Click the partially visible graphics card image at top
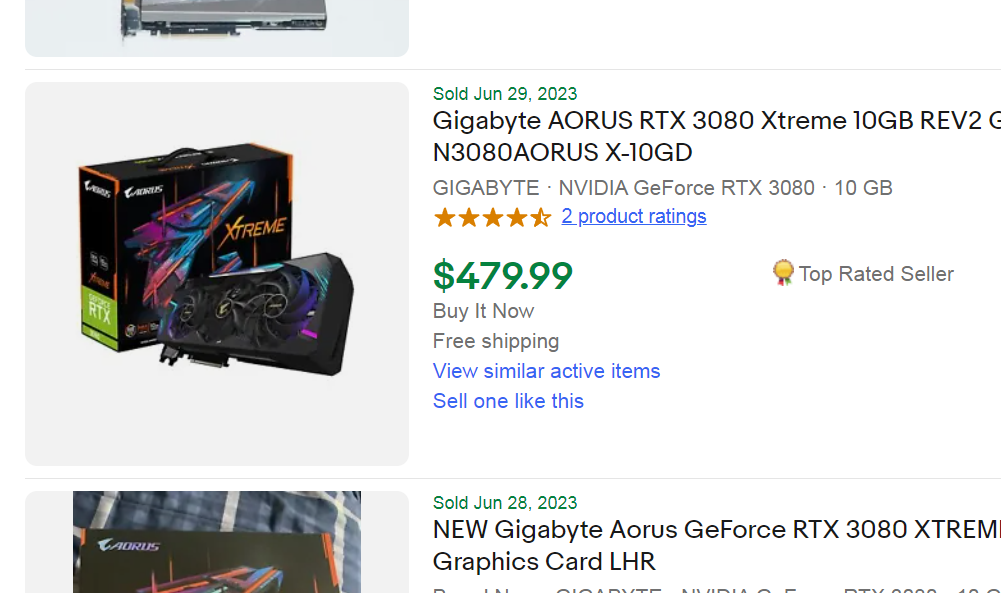Viewport: 1001px width, 593px height. pyautogui.click(x=216, y=25)
